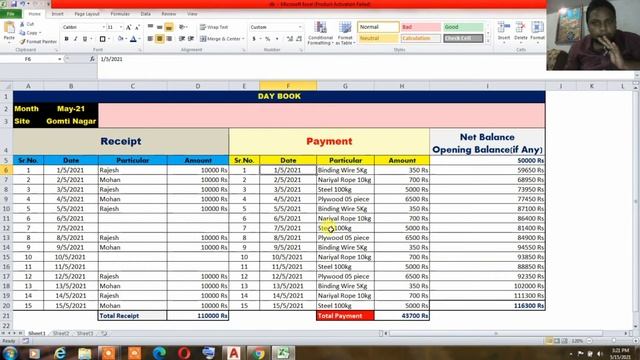Open the text Orientation button
This screenshot has height=360, width=640.
coord(182,27)
